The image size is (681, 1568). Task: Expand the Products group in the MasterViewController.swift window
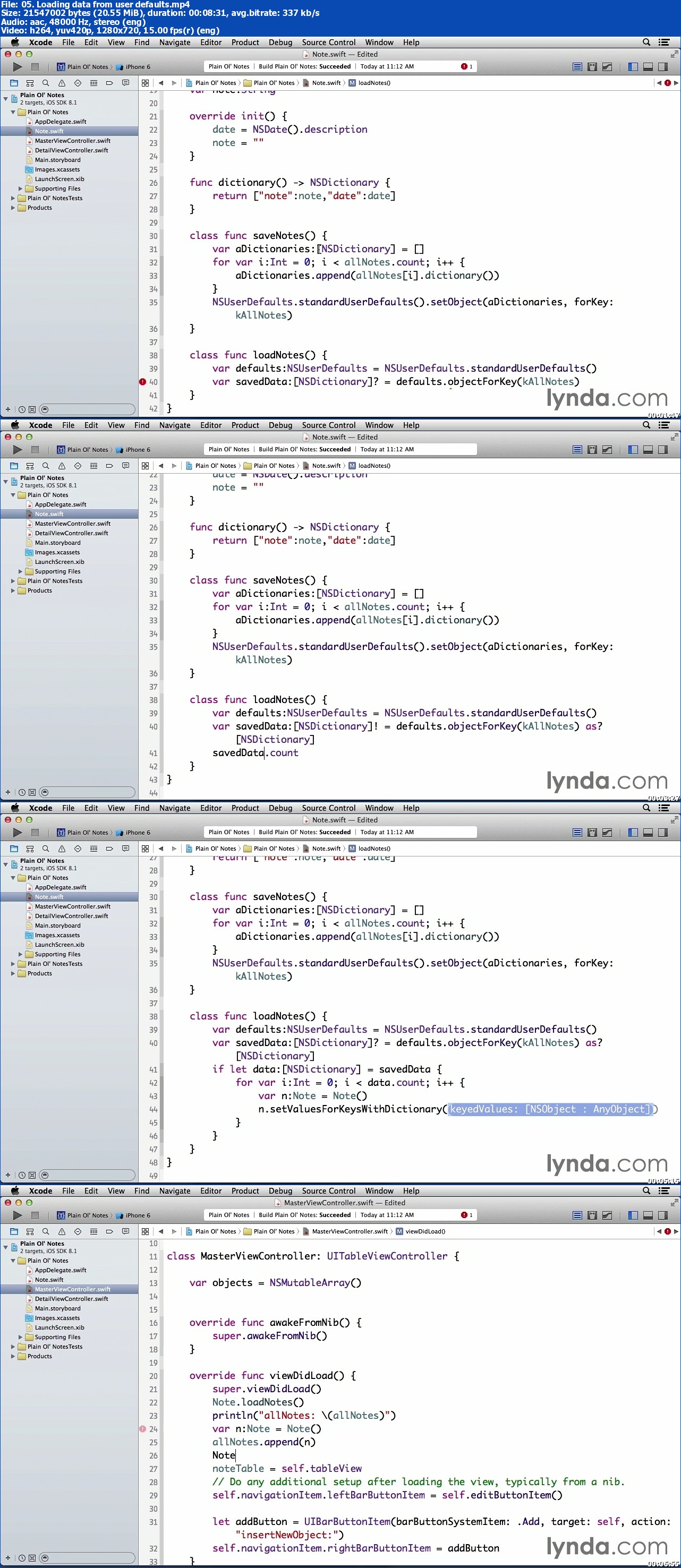(x=13, y=1356)
